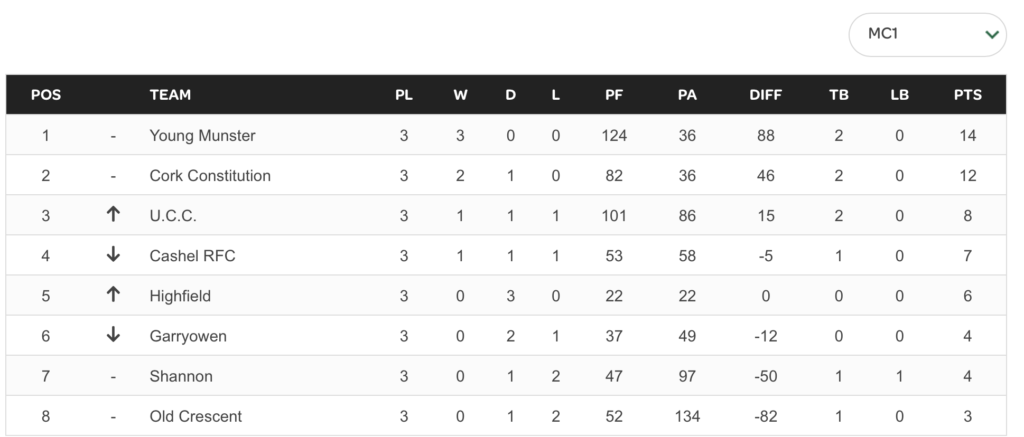Screen dimensions: 1024x437
Task: Click the TEAM column header
Action: (170, 95)
